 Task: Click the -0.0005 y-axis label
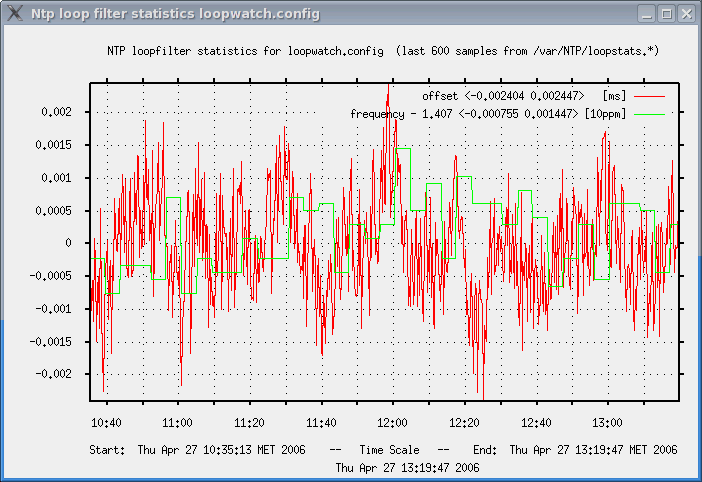51,276
